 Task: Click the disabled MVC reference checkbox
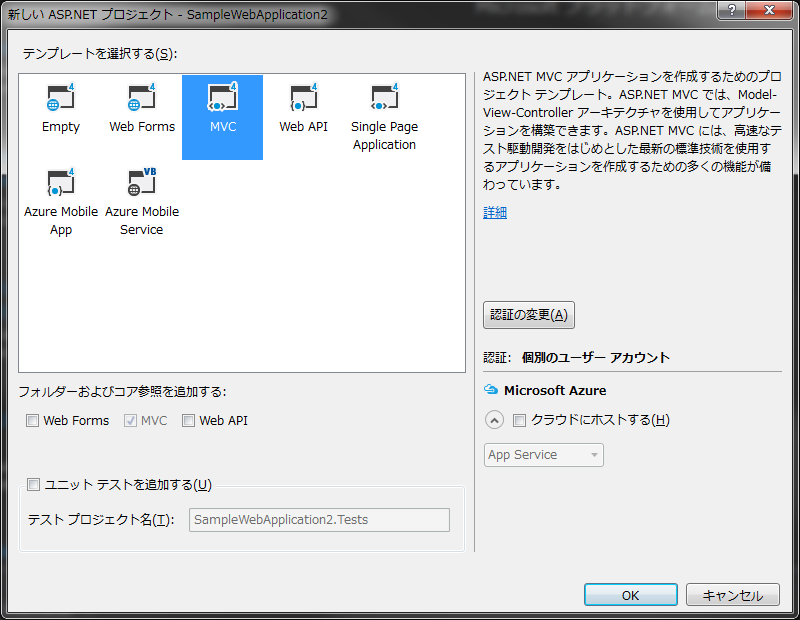tap(130, 420)
